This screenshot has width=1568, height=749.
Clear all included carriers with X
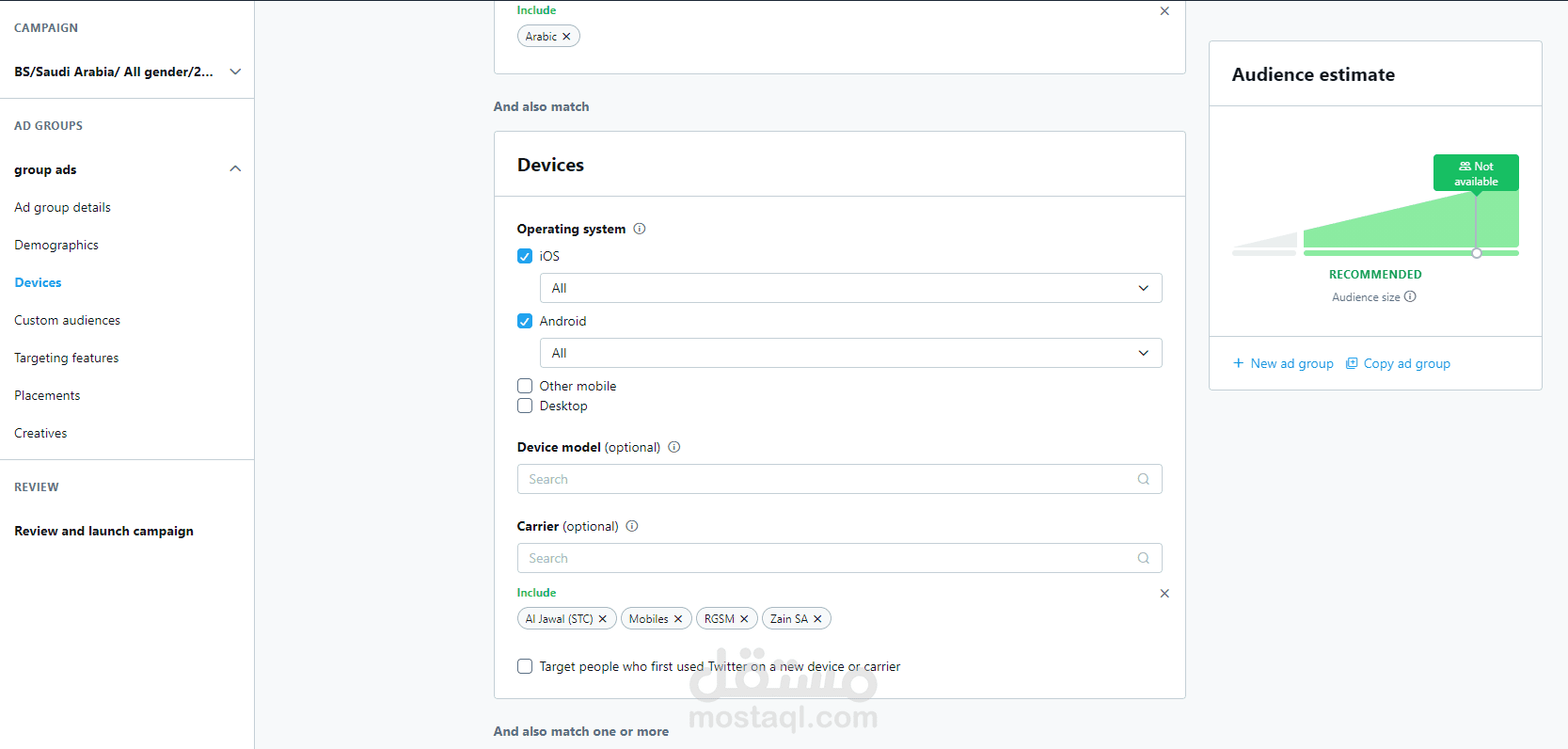1164,594
